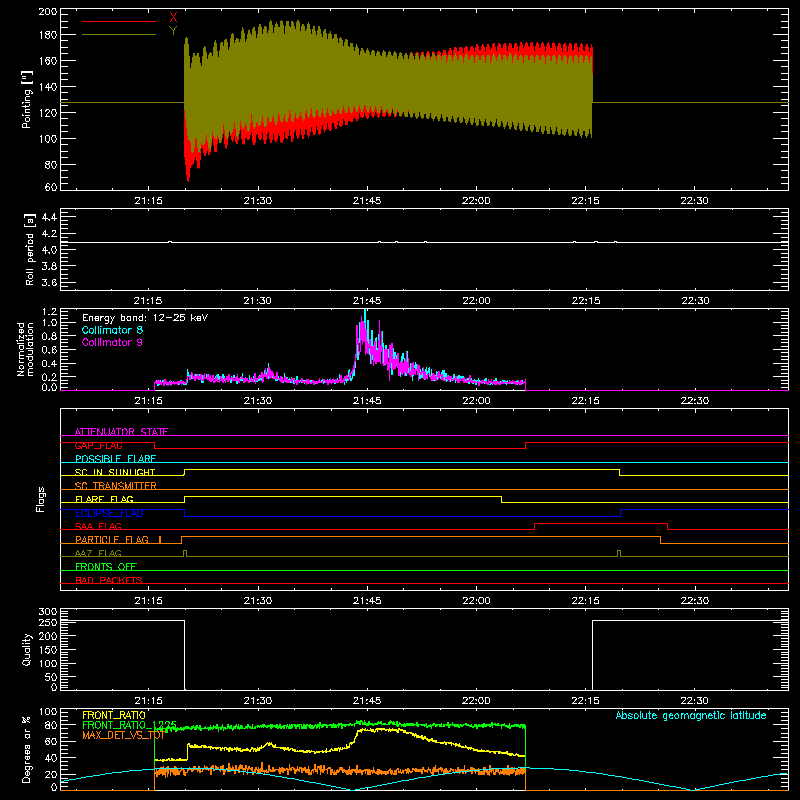
Task: Click the AAZ_FLAG pulse near 22:20
Action: coord(619,553)
